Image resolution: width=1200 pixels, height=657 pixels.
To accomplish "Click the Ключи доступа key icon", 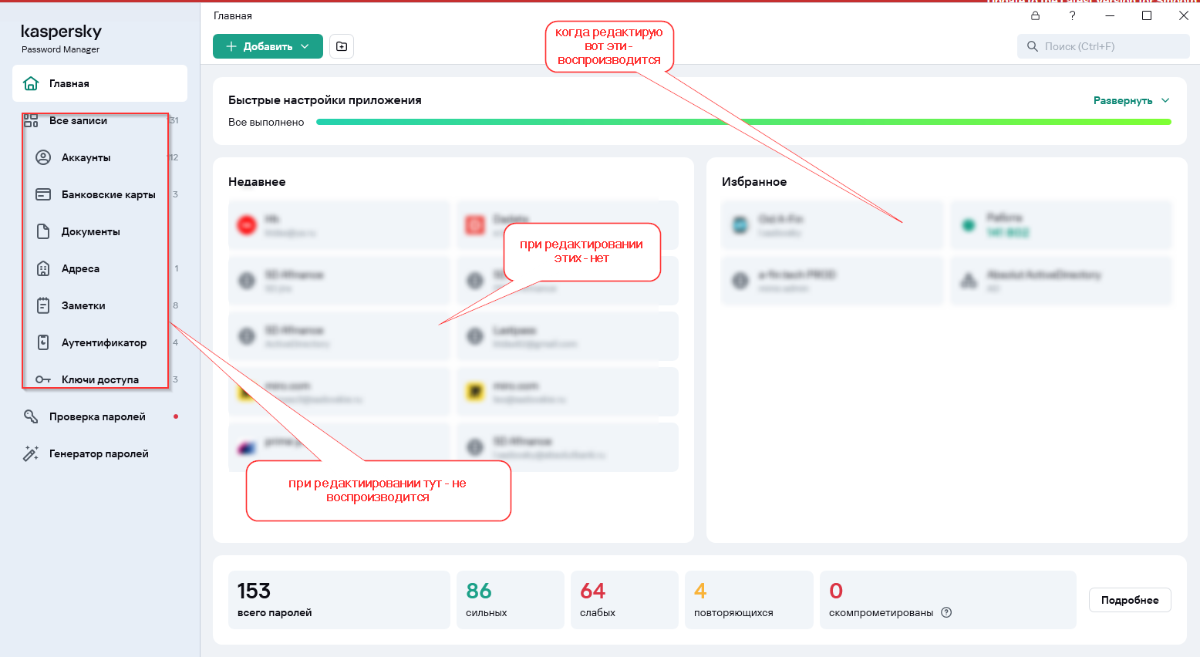I will (x=43, y=380).
